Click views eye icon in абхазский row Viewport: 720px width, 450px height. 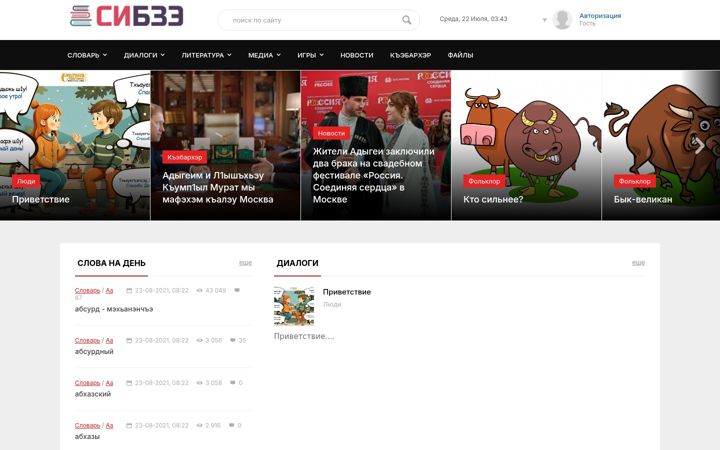point(199,383)
